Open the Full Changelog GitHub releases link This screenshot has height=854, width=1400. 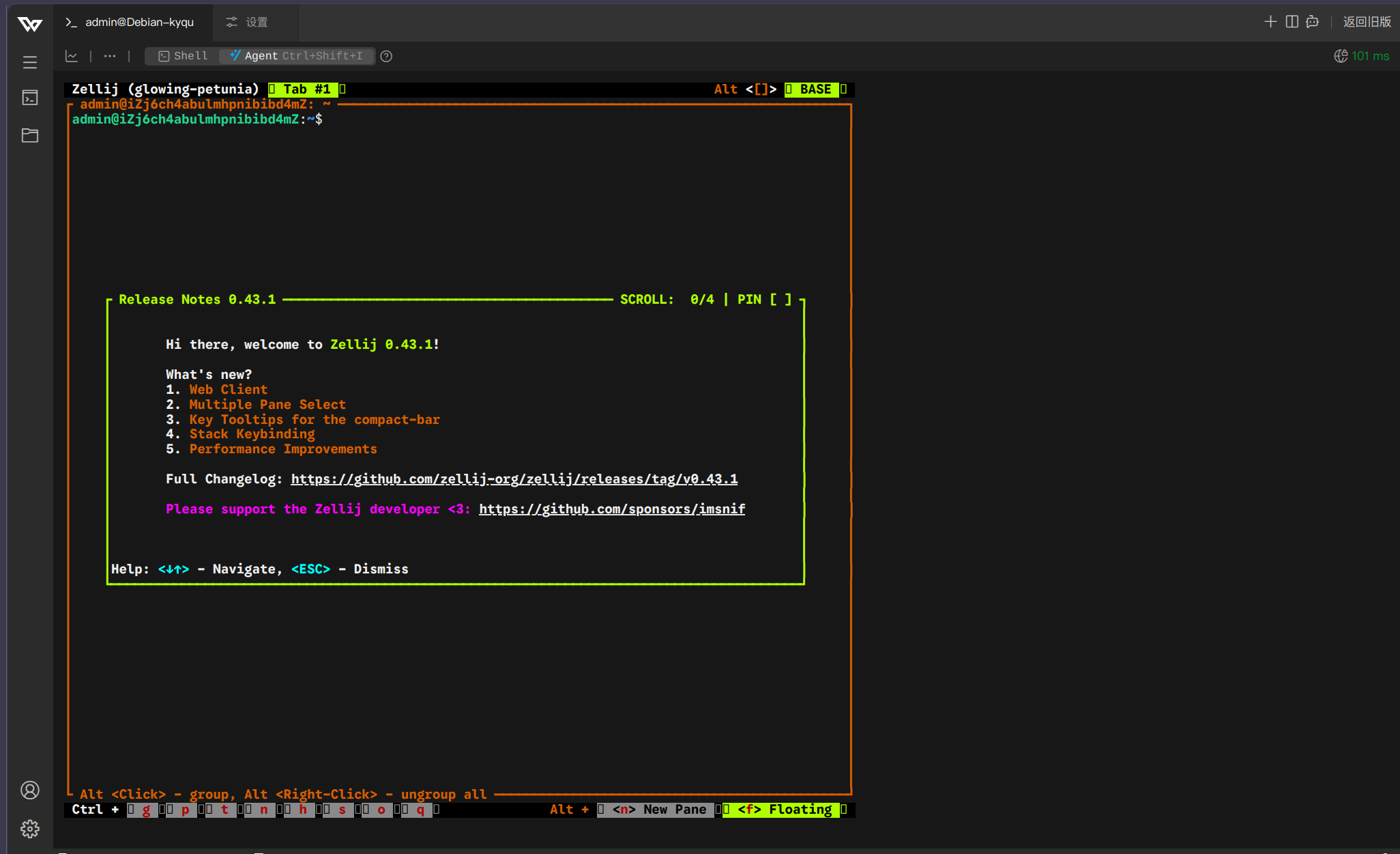pyautogui.click(x=514, y=479)
